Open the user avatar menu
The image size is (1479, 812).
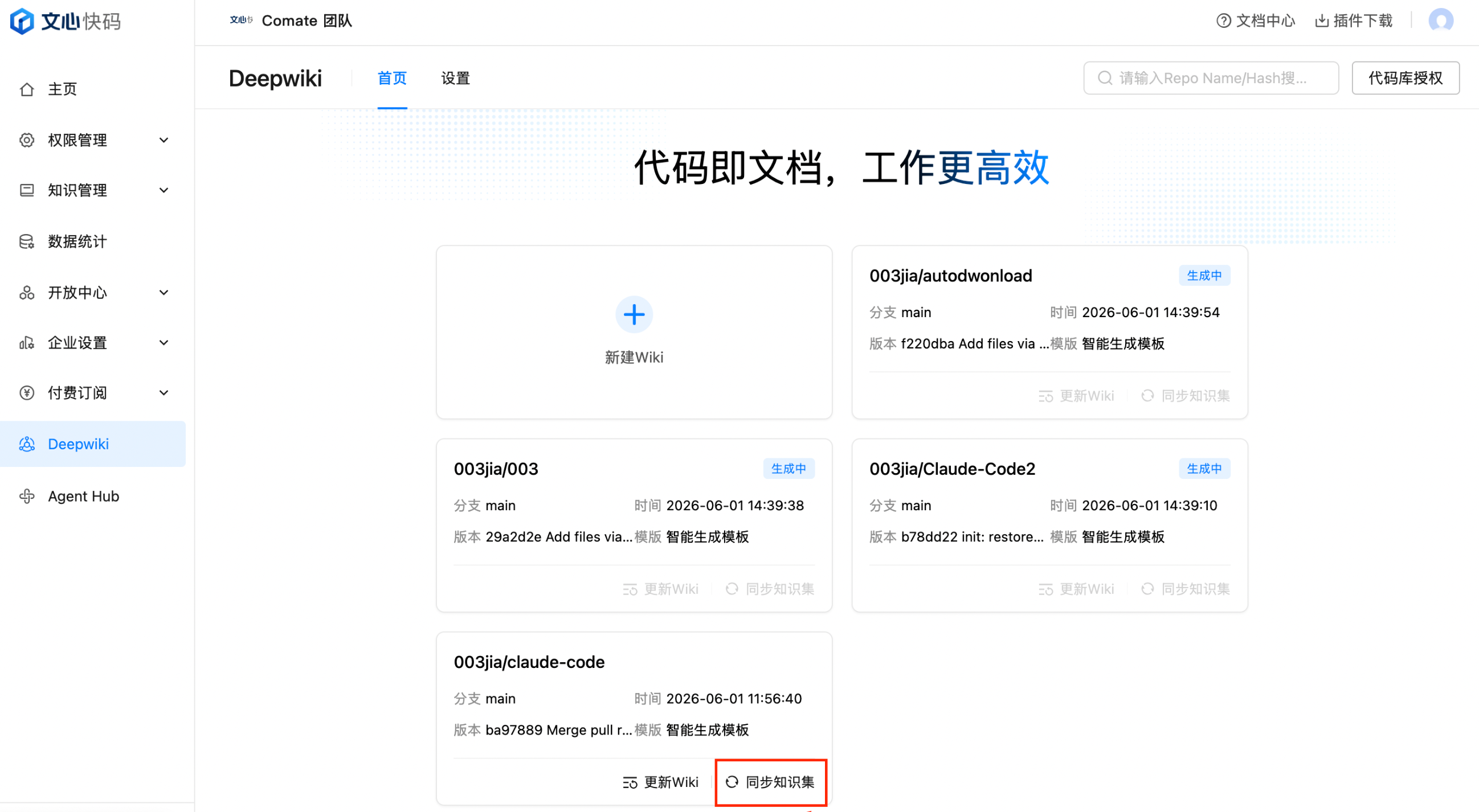(x=1440, y=20)
